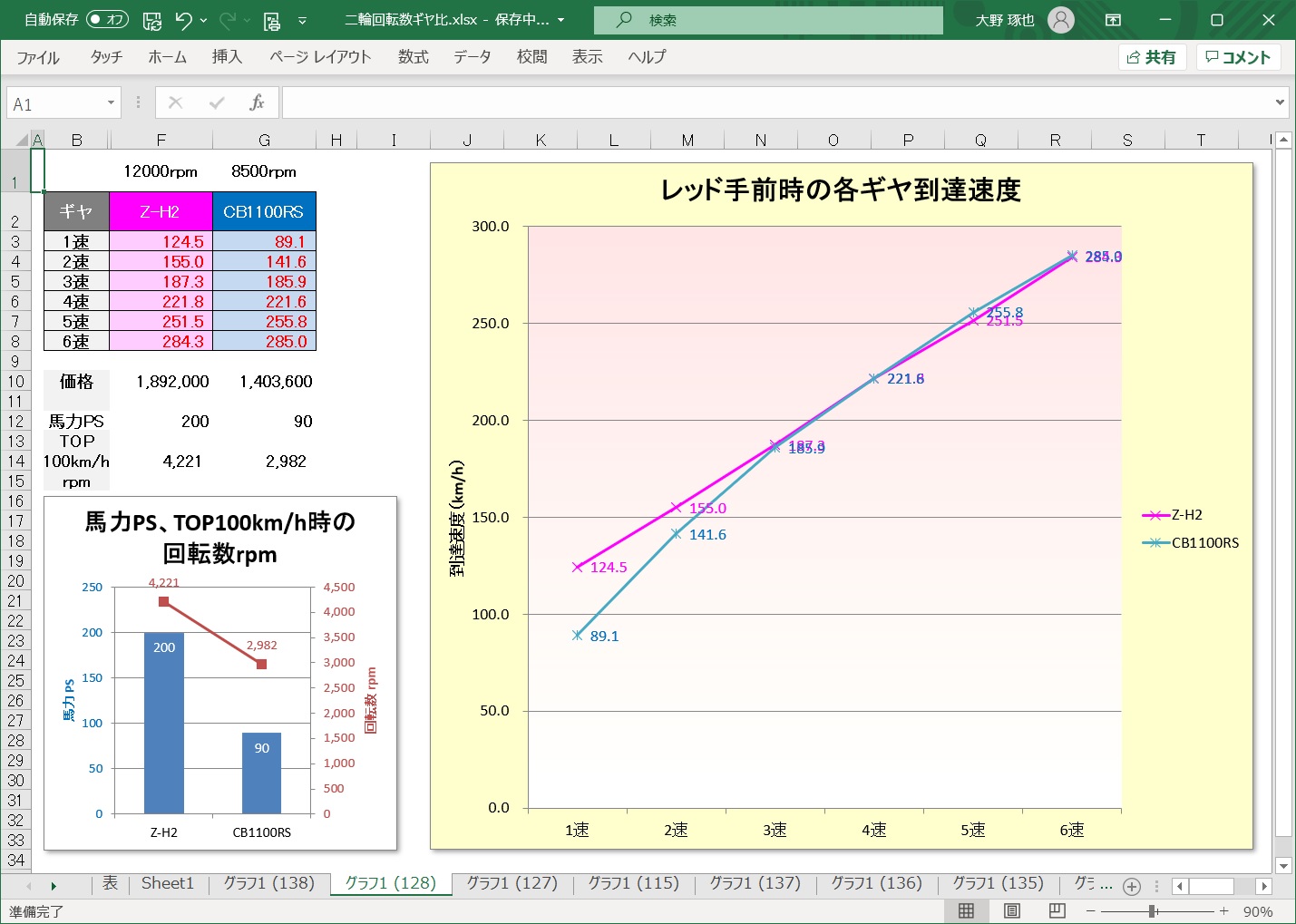
Task: Open the file name save-status dropdown
Action: click(561, 20)
